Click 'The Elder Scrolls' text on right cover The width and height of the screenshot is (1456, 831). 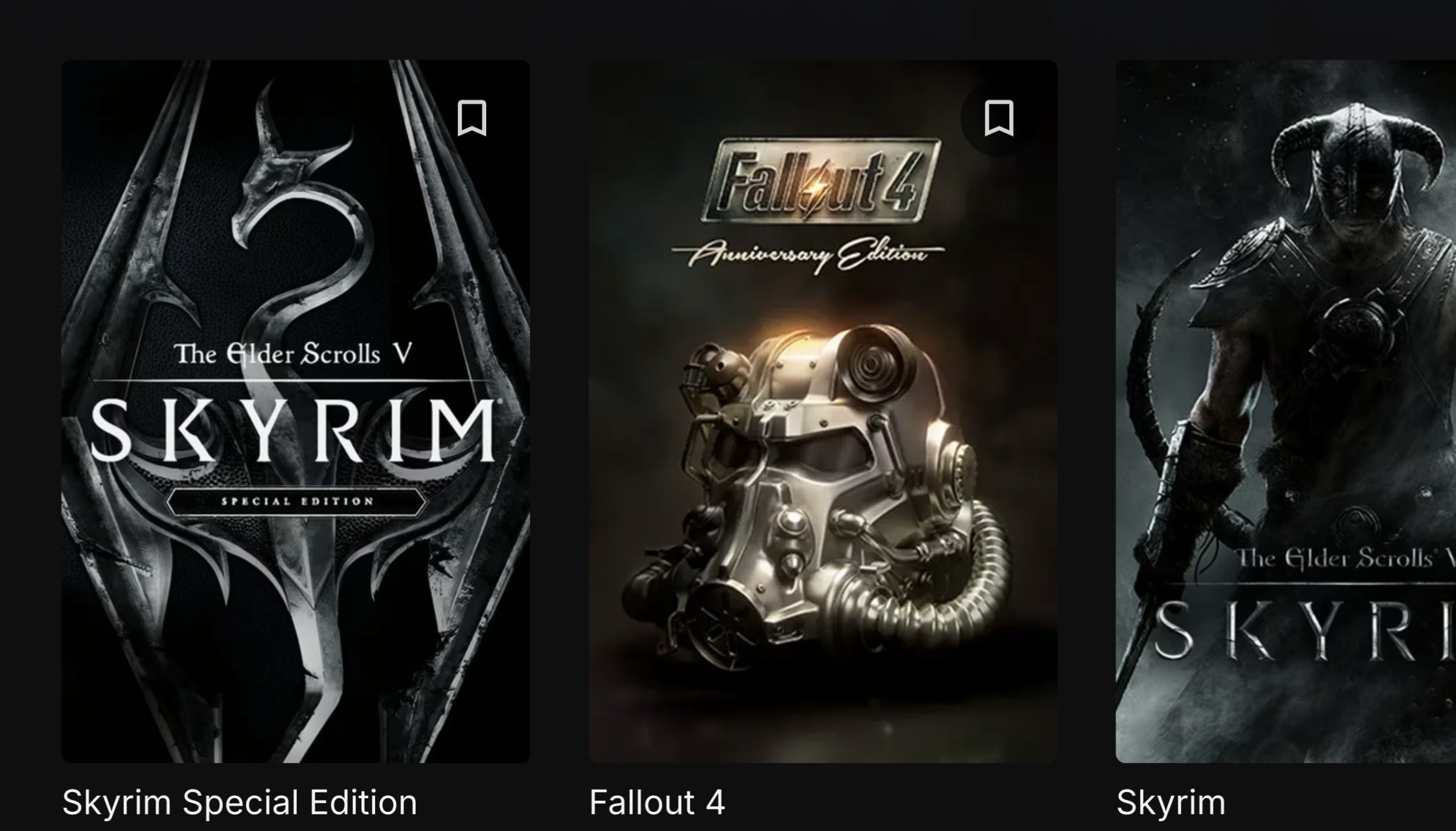coord(1345,558)
